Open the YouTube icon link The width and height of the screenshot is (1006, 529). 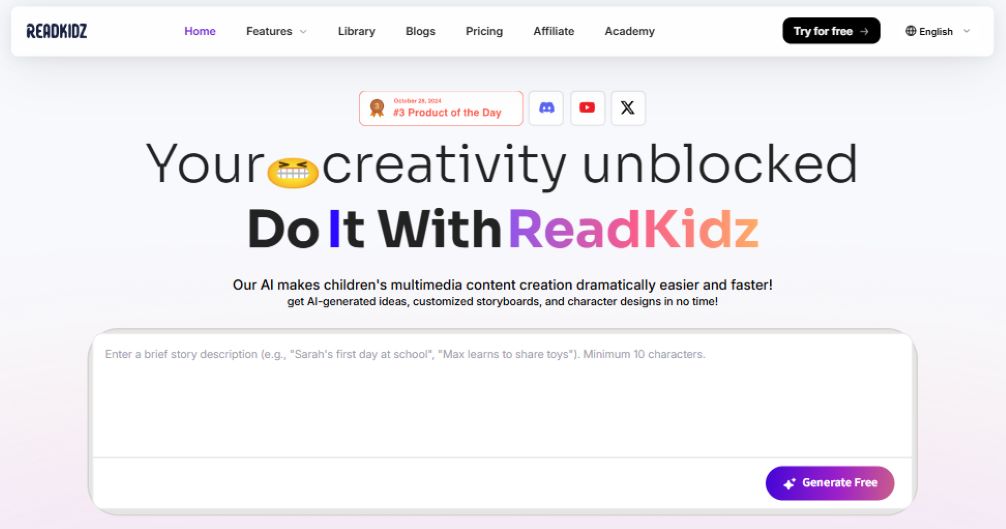[x=587, y=108]
